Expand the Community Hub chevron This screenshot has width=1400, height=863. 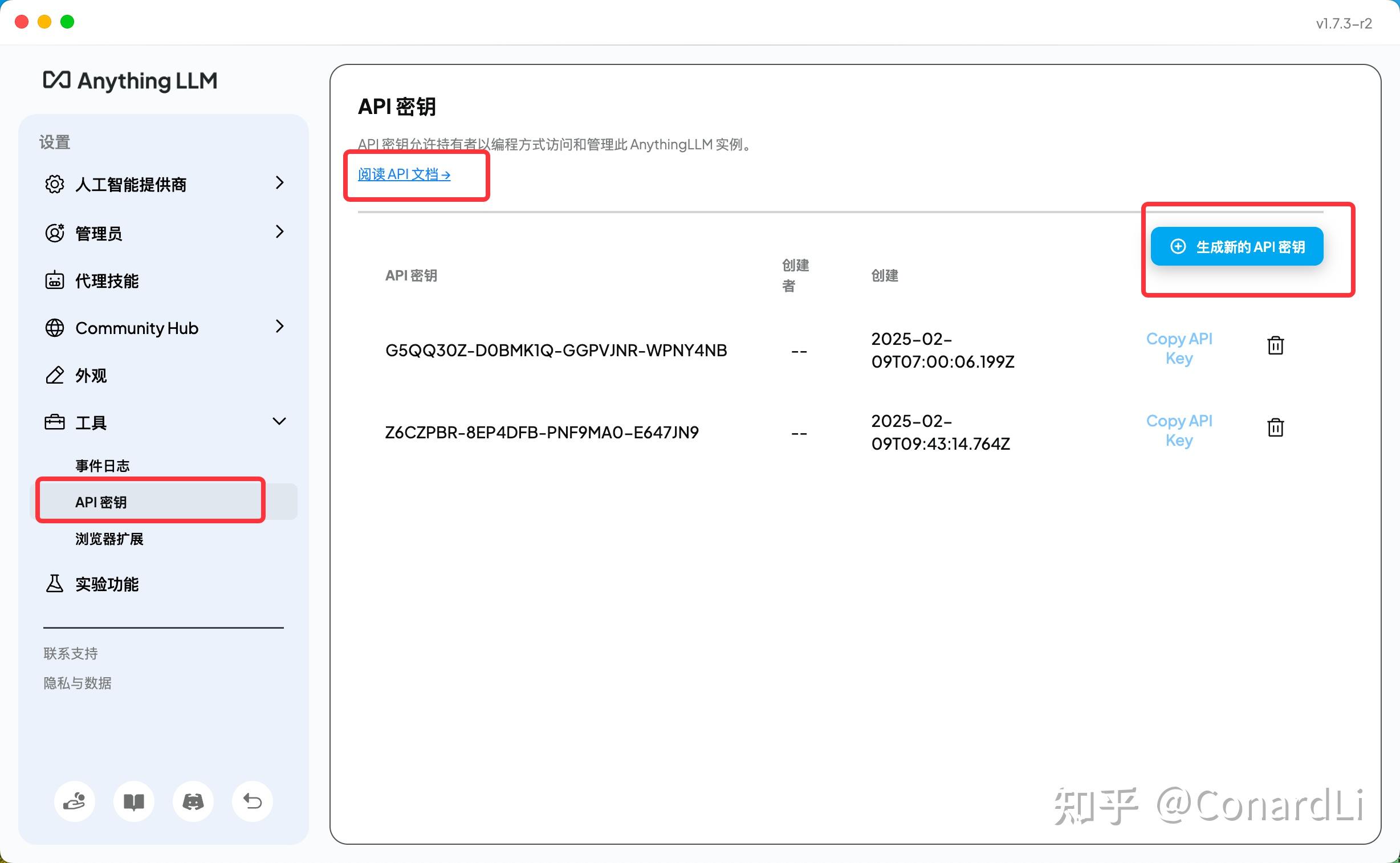click(x=279, y=327)
